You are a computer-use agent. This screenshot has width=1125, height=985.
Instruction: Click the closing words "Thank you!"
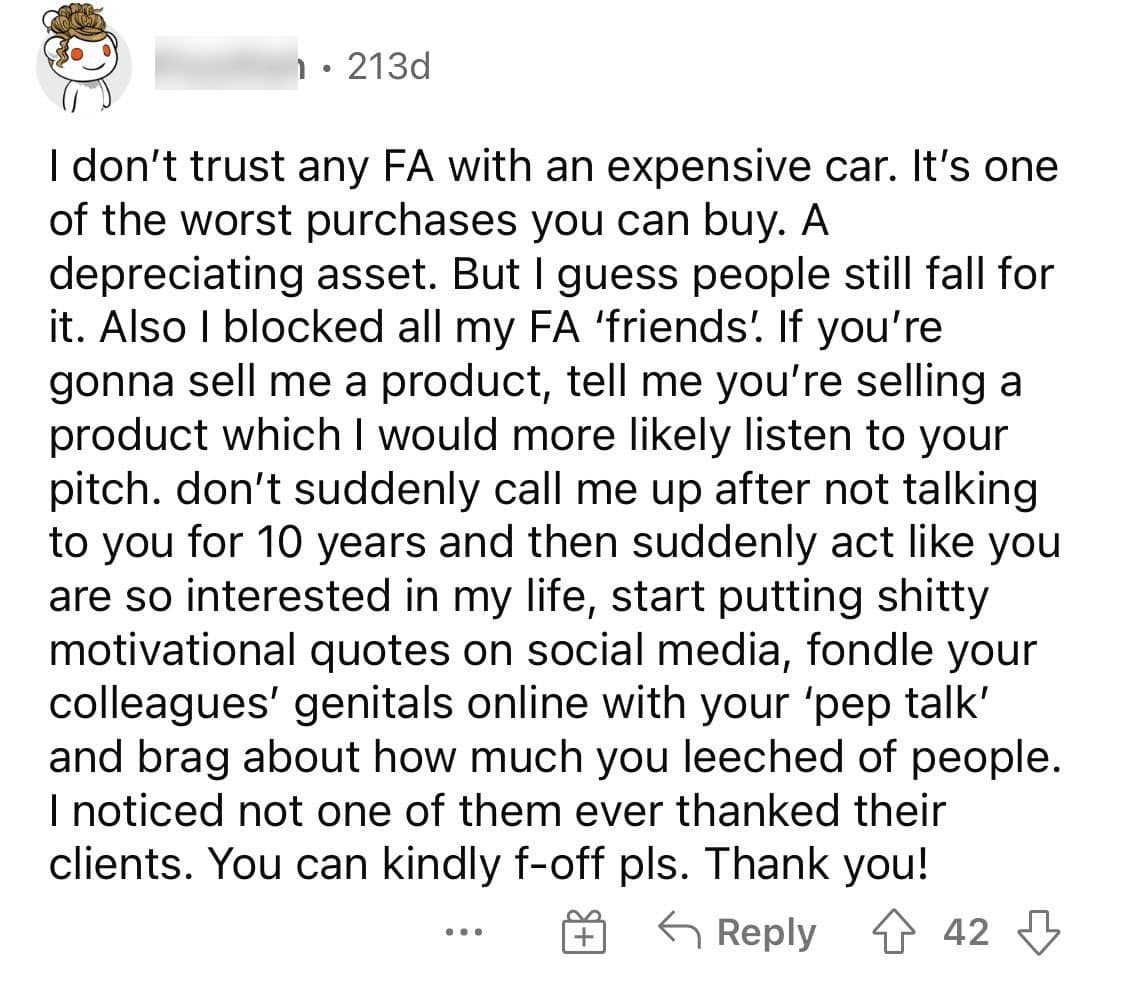pos(816,864)
